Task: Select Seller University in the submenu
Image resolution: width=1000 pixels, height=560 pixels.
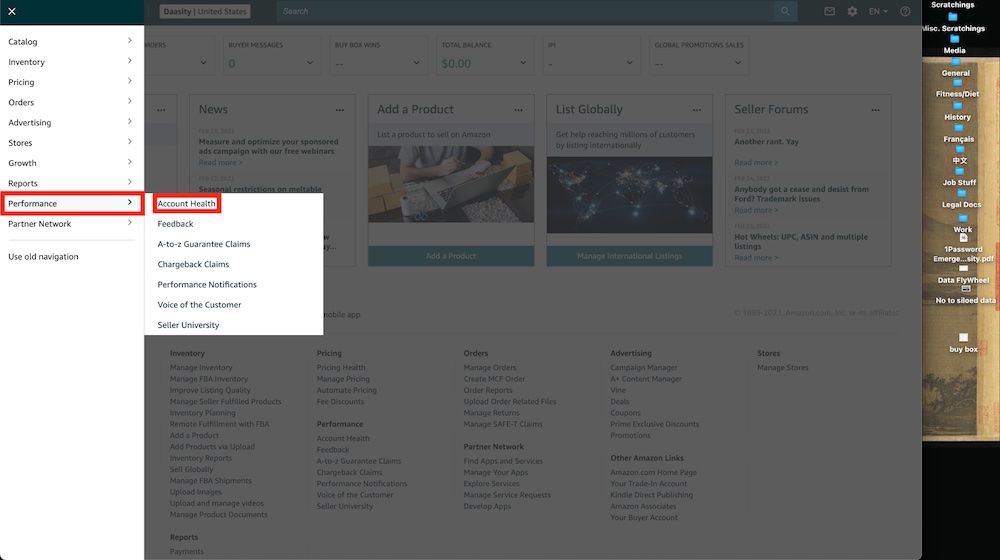Action: 188,325
